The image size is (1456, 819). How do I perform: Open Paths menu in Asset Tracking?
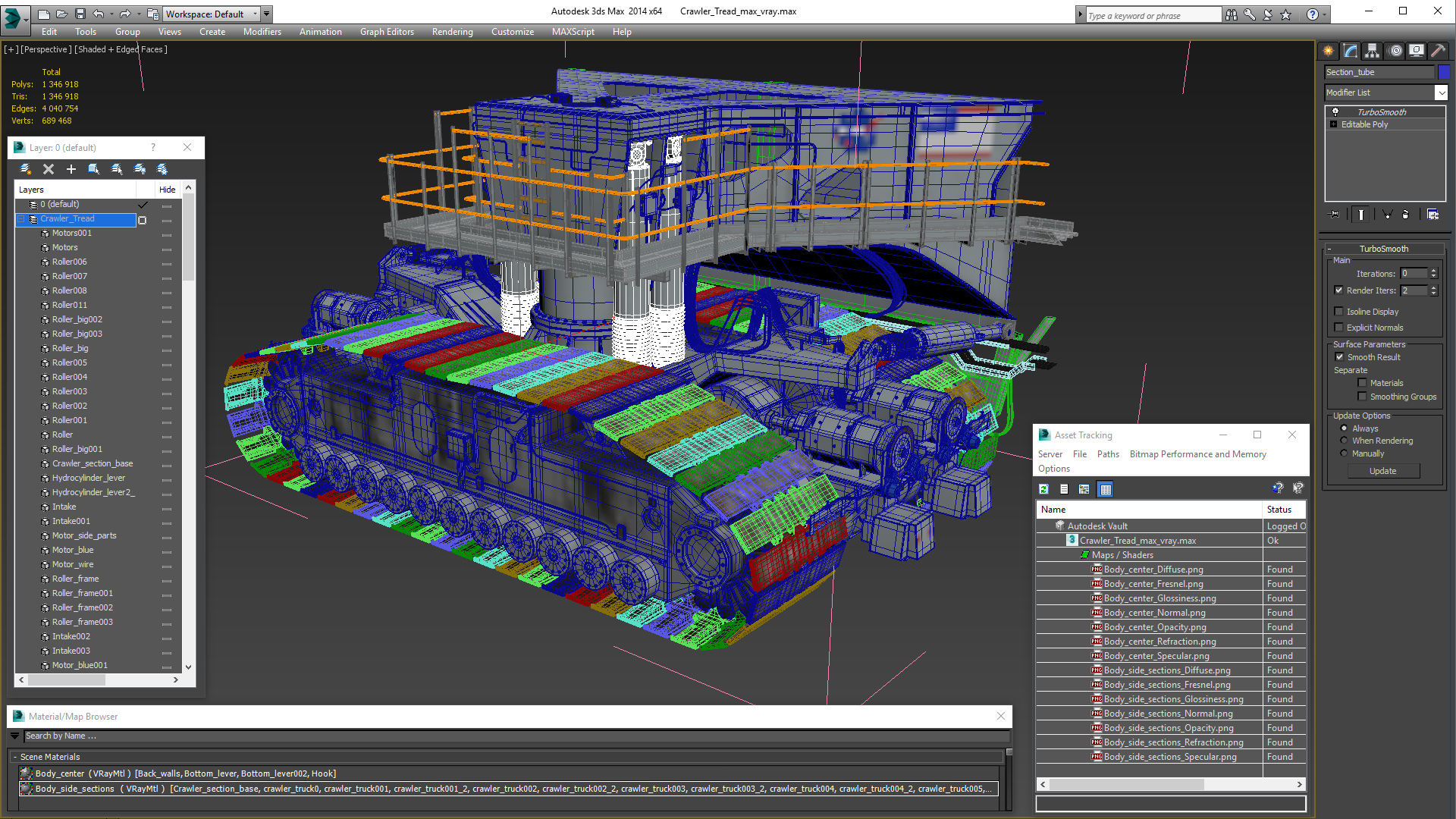coord(1108,454)
